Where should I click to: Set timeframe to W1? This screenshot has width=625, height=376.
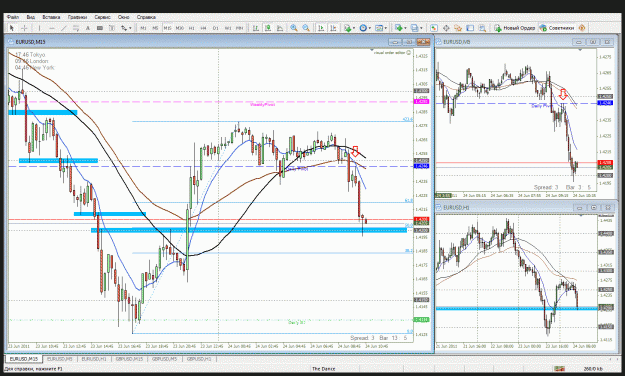[228, 28]
